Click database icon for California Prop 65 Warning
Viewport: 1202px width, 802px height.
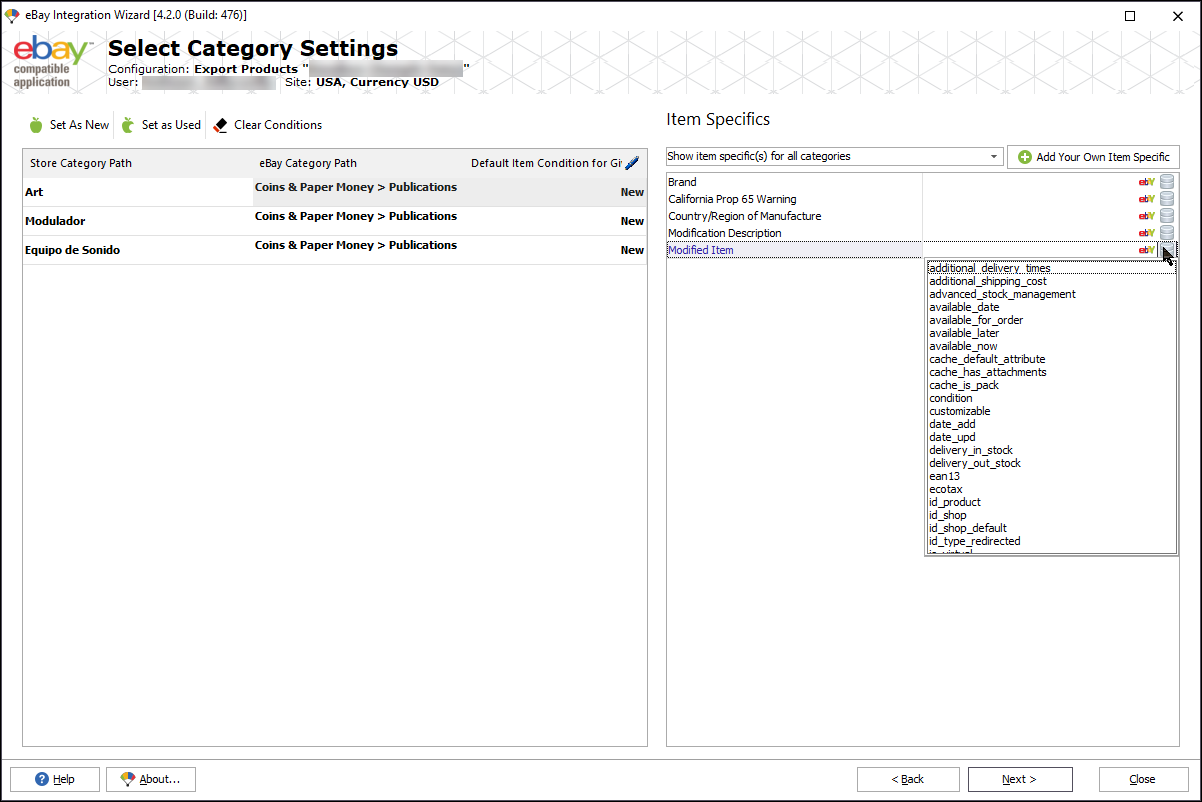coord(1167,199)
